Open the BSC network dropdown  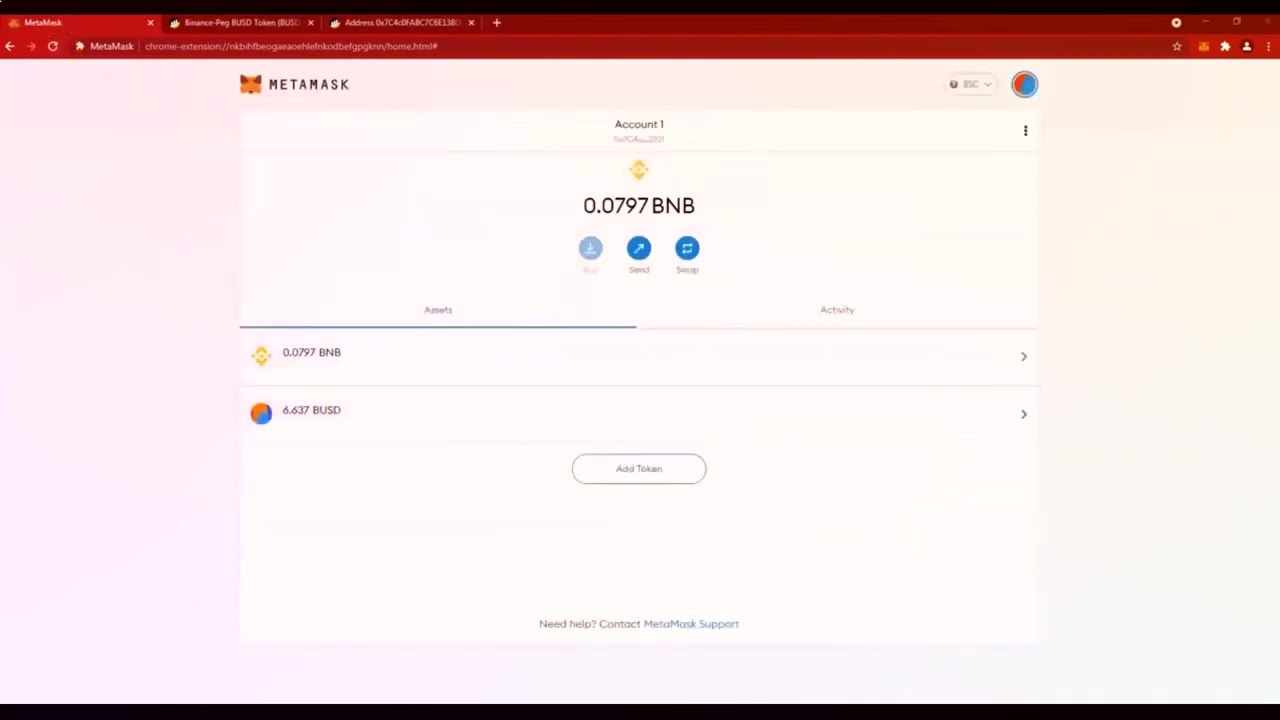point(971,85)
